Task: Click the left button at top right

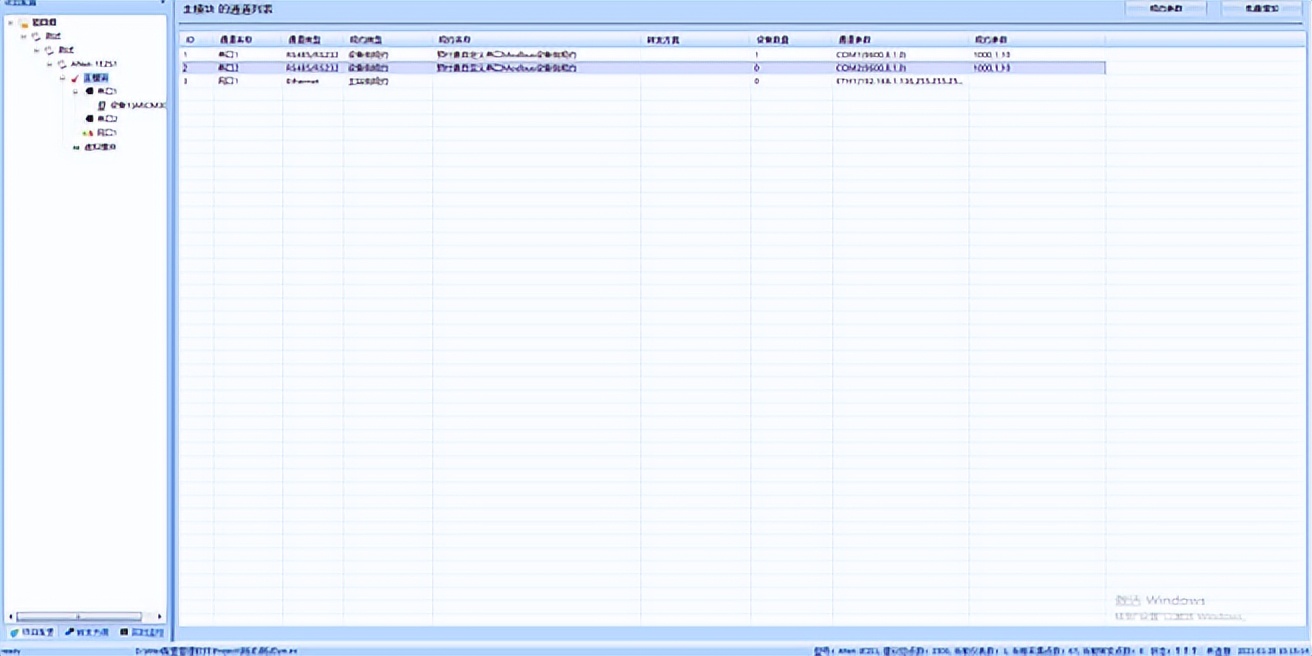Action: (x=1166, y=9)
